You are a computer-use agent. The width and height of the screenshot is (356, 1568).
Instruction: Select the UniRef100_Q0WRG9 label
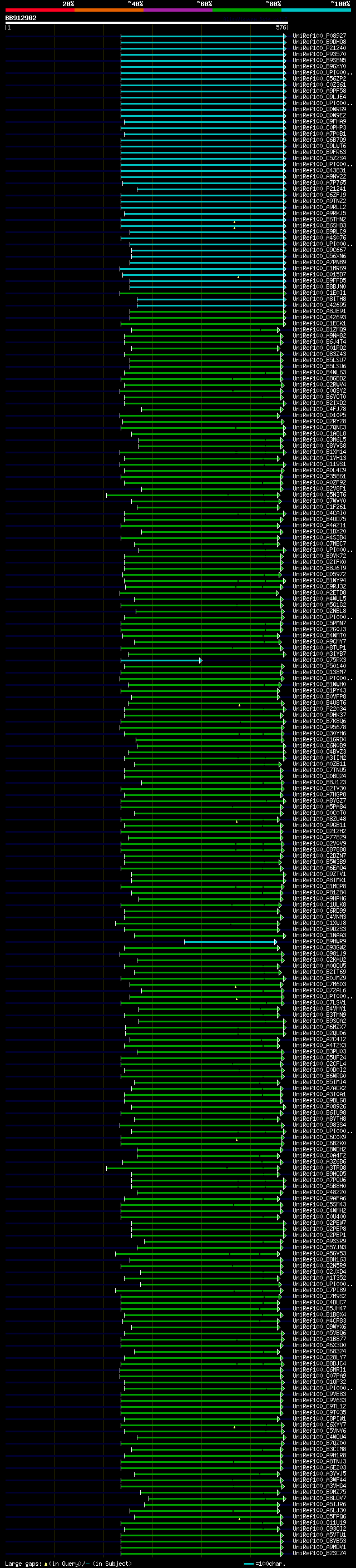pyautogui.click(x=319, y=110)
